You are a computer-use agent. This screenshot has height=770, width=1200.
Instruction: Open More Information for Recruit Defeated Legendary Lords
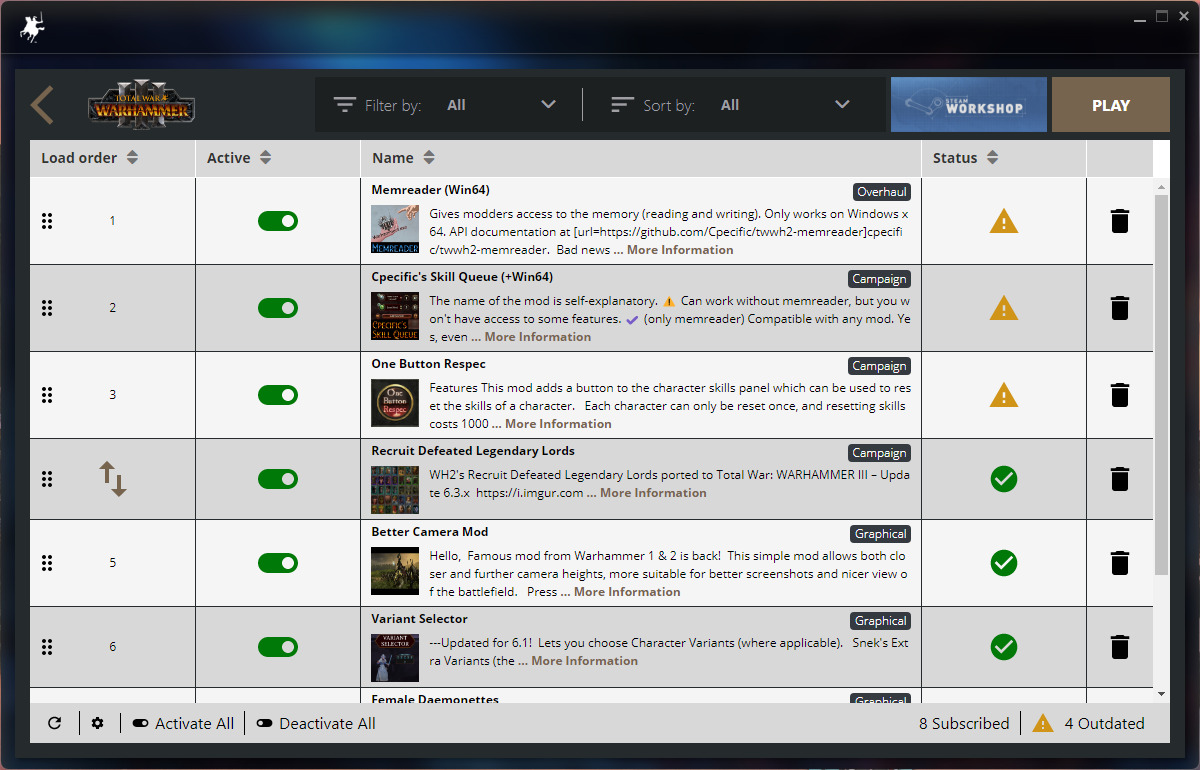[x=653, y=493]
